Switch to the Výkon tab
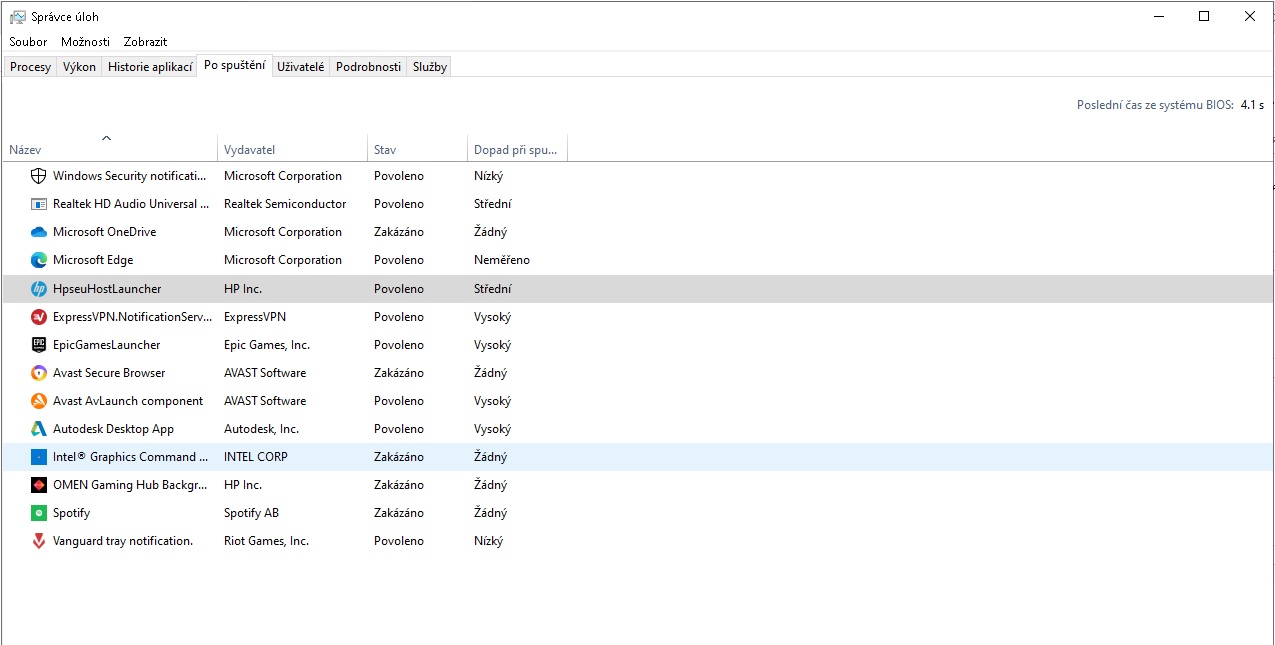The image size is (1275, 645). (79, 67)
